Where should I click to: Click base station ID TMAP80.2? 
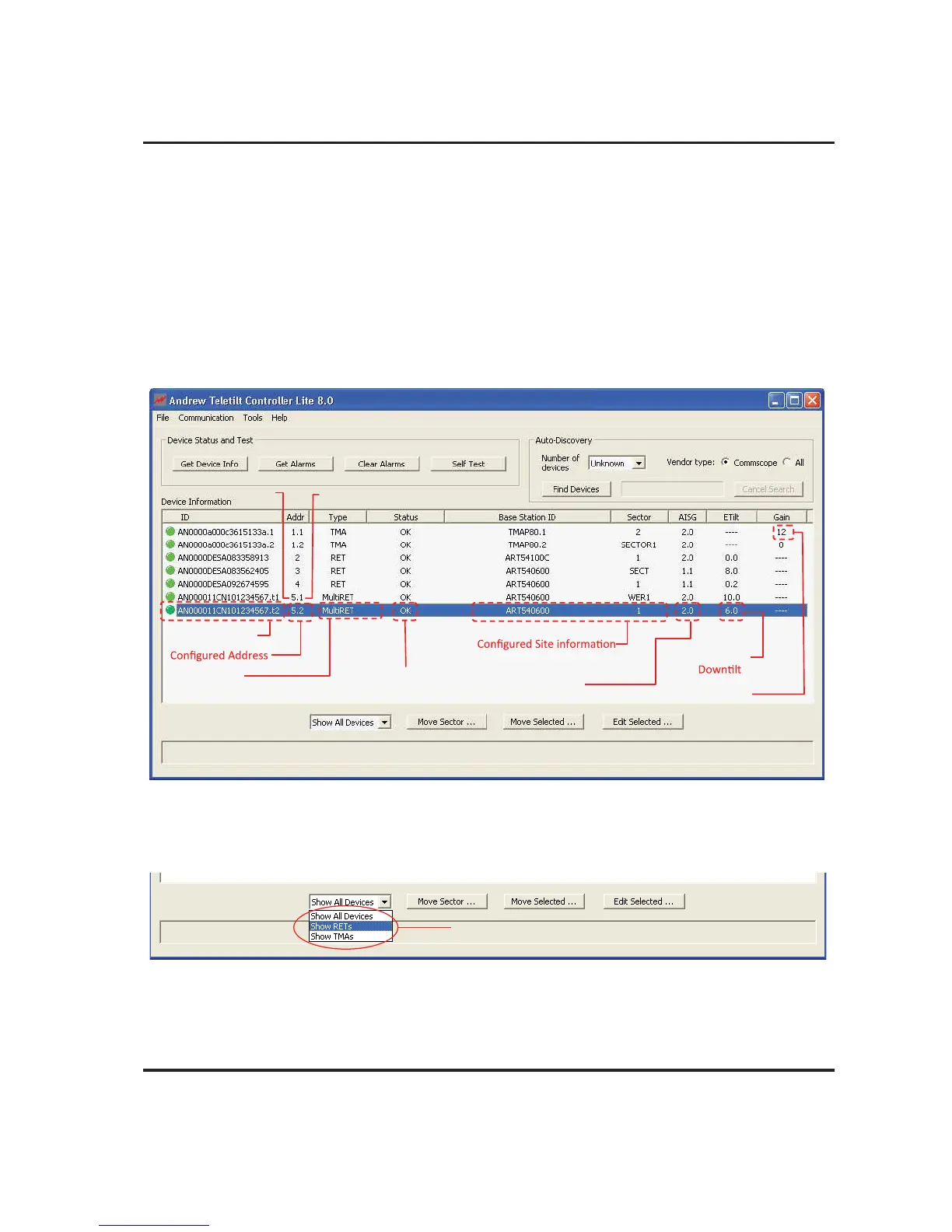527,544
